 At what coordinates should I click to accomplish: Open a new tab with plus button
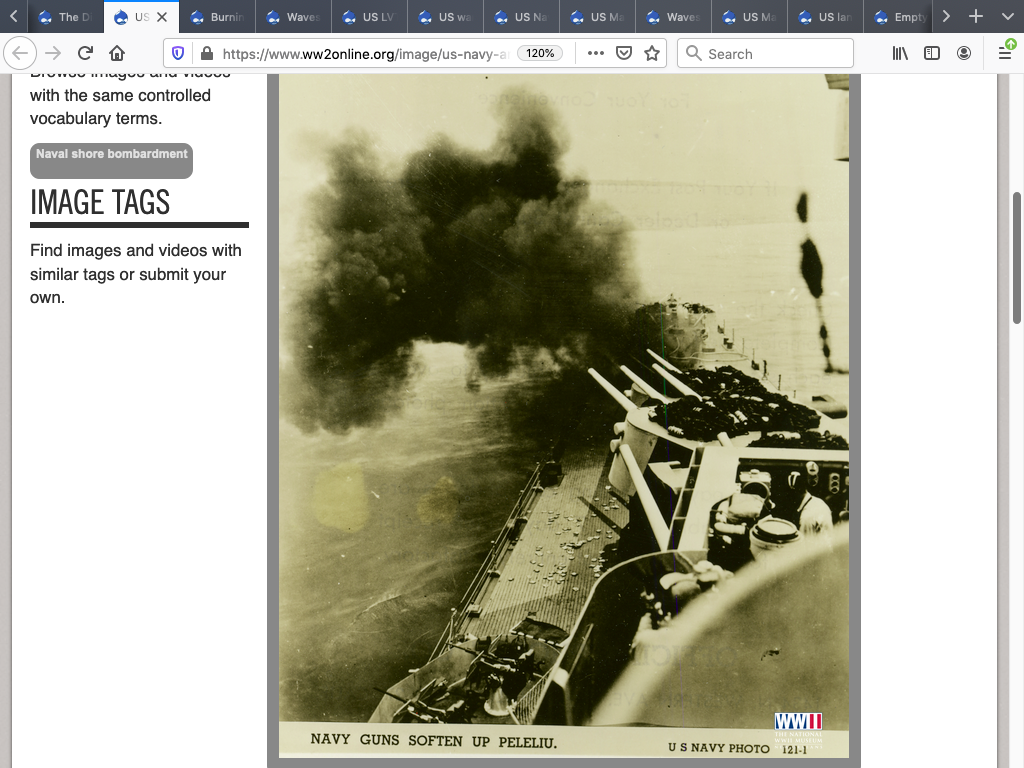pyautogui.click(x=976, y=17)
